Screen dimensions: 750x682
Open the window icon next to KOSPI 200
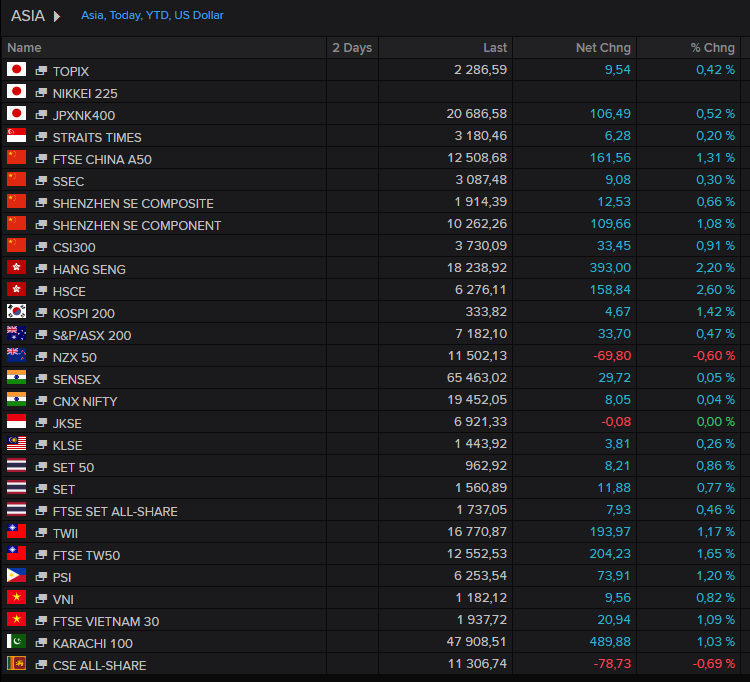(41, 313)
